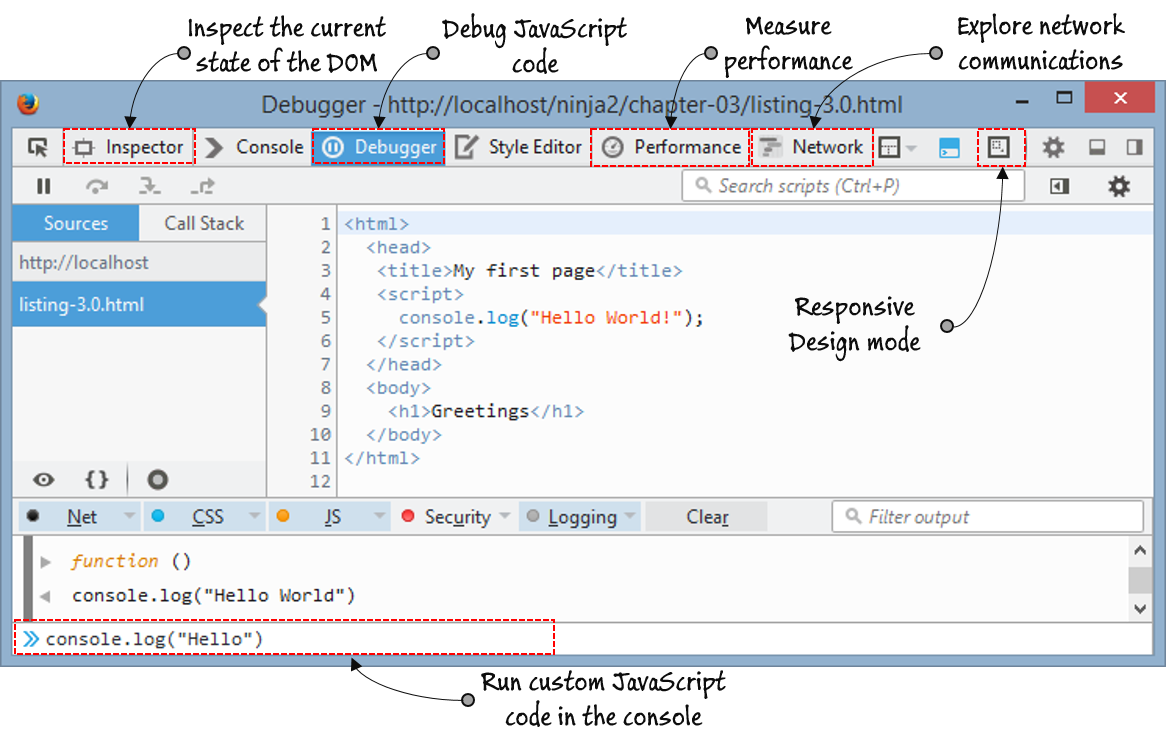The image size is (1166, 754).
Task: Click console.log("Hello World") output entry
Action: [x=213, y=596]
